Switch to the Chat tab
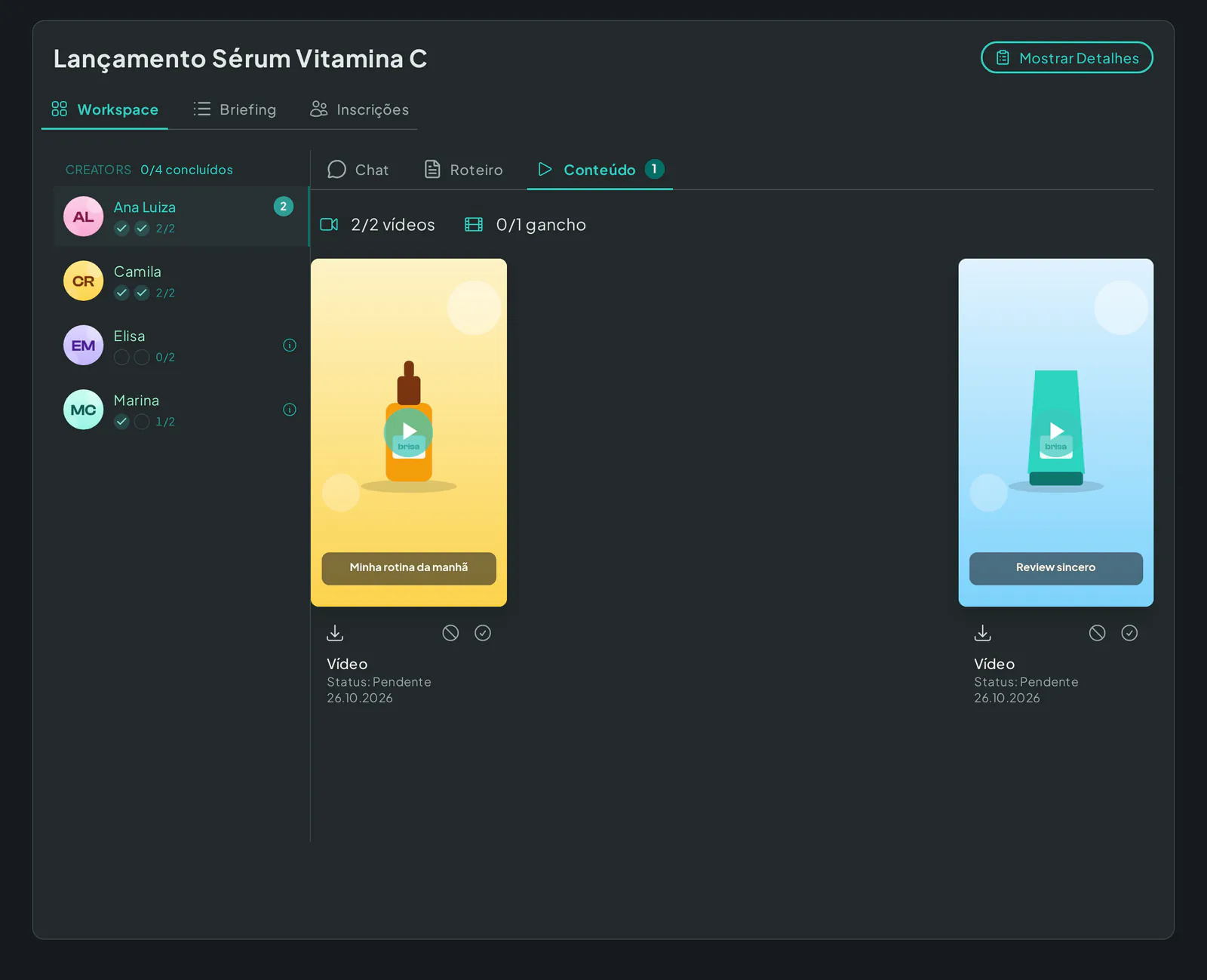Image resolution: width=1207 pixels, height=980 pixels. [x=358, y=170]
